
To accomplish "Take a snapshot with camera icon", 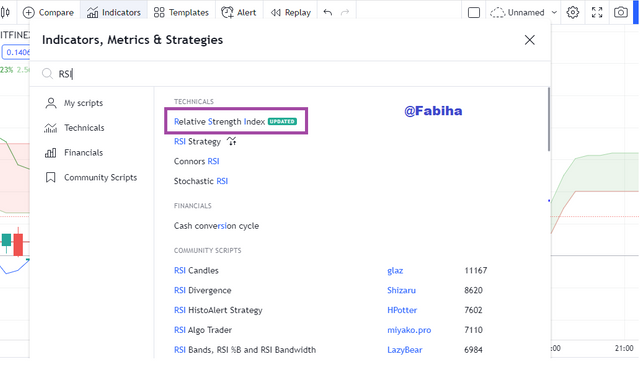I will (620, 13).
